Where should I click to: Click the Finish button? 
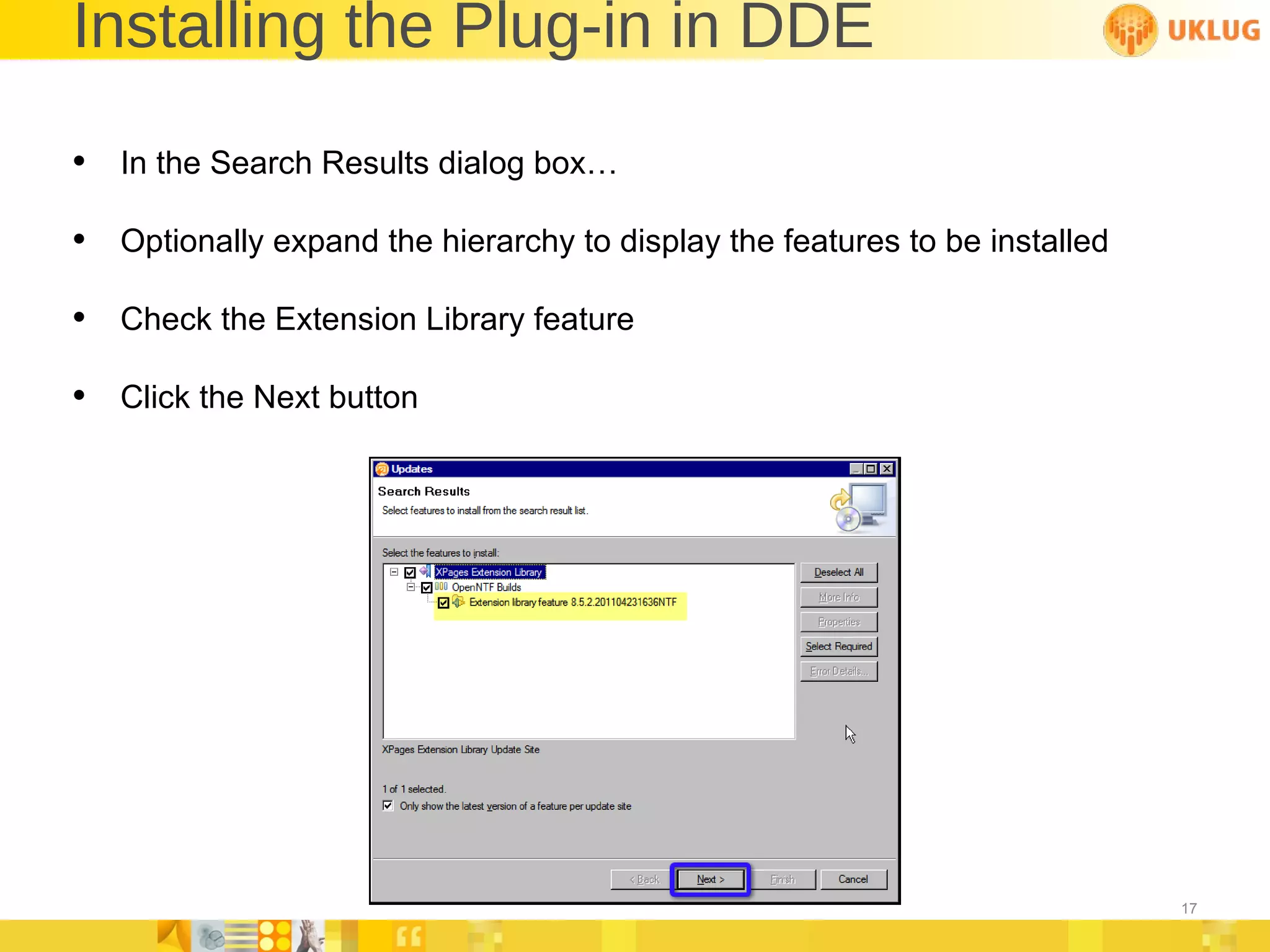783,879
